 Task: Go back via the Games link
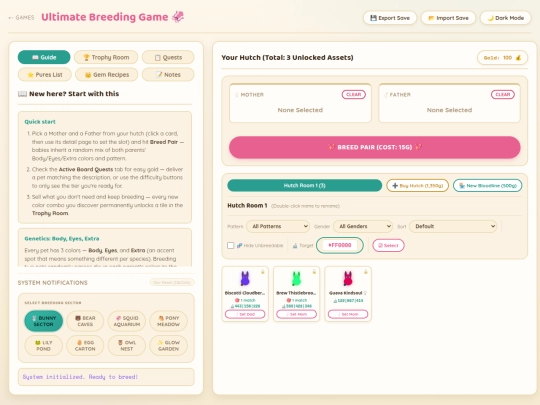[x=21, y=17]
